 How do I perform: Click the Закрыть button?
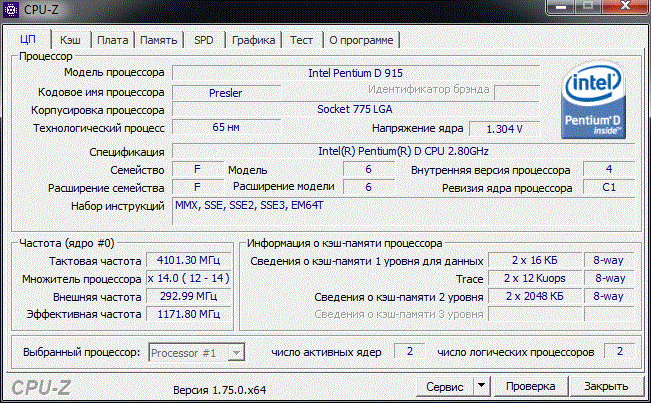[x=606, y=386]
